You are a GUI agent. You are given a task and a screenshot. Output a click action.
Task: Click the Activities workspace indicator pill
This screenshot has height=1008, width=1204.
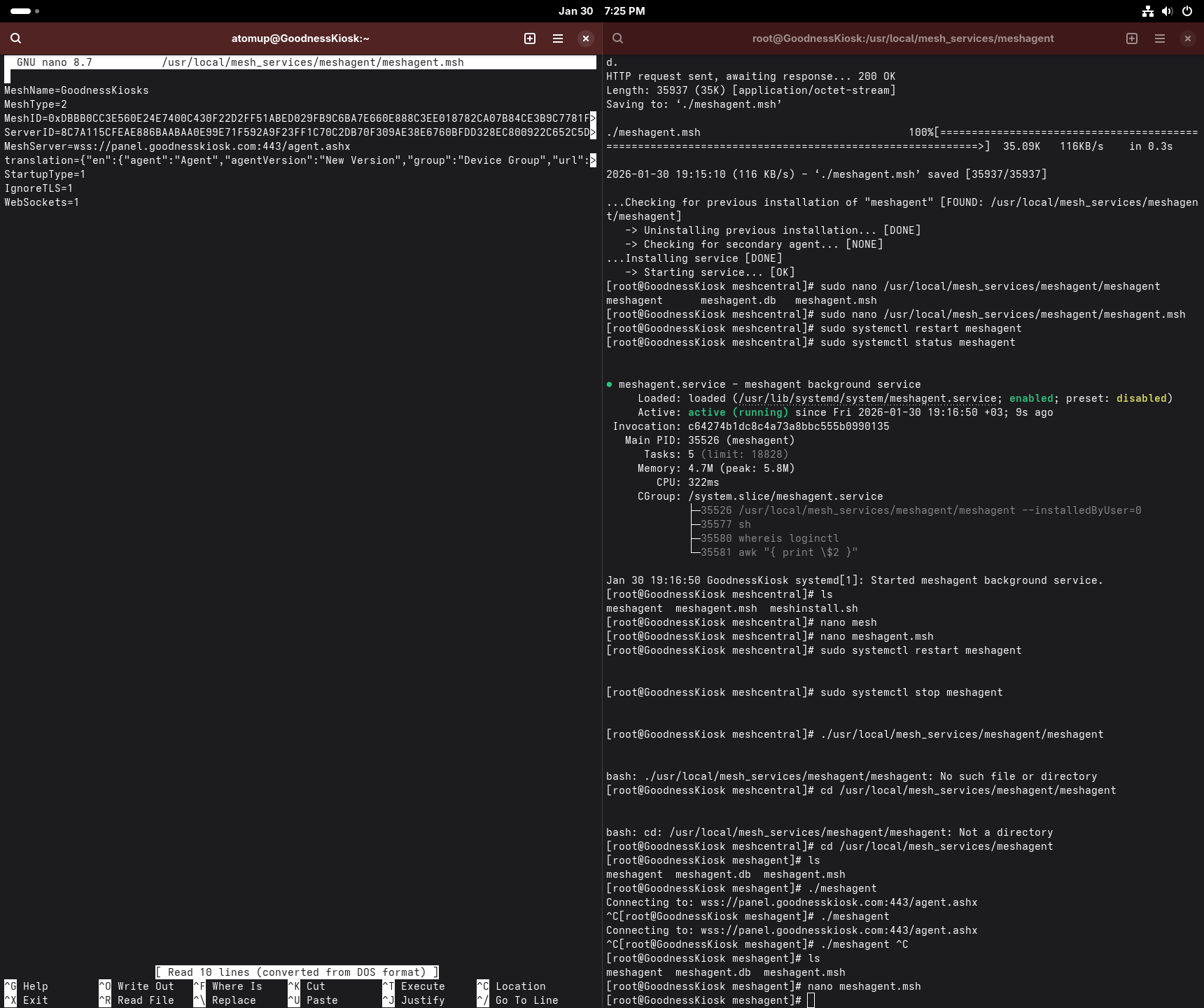tap(24, 11)
